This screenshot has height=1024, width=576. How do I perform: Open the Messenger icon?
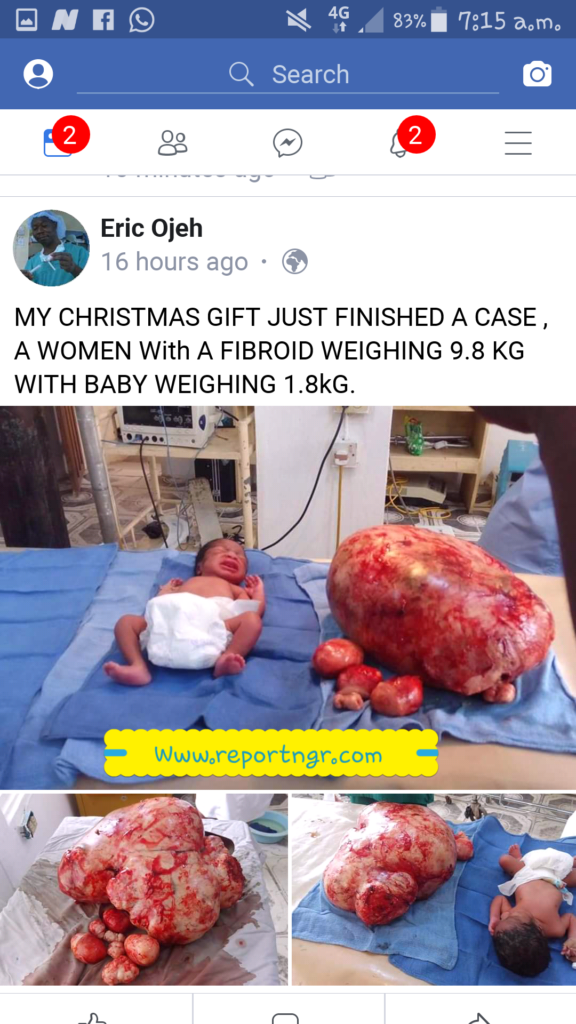tap(287, 142)
